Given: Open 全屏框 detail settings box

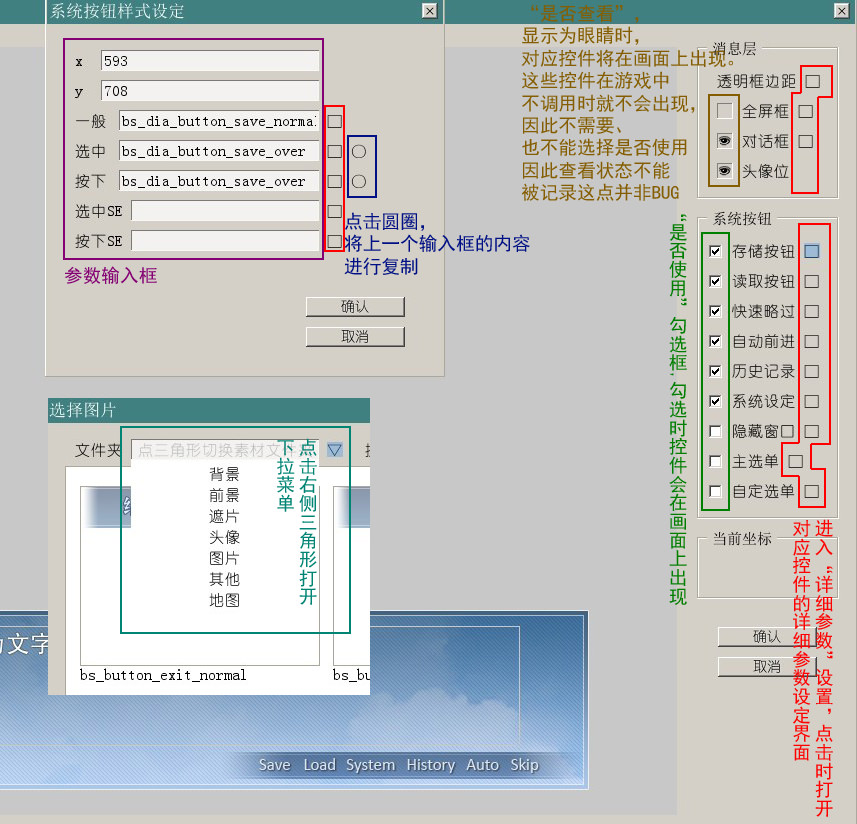Looking at the screenshot, I should (806, 111).
